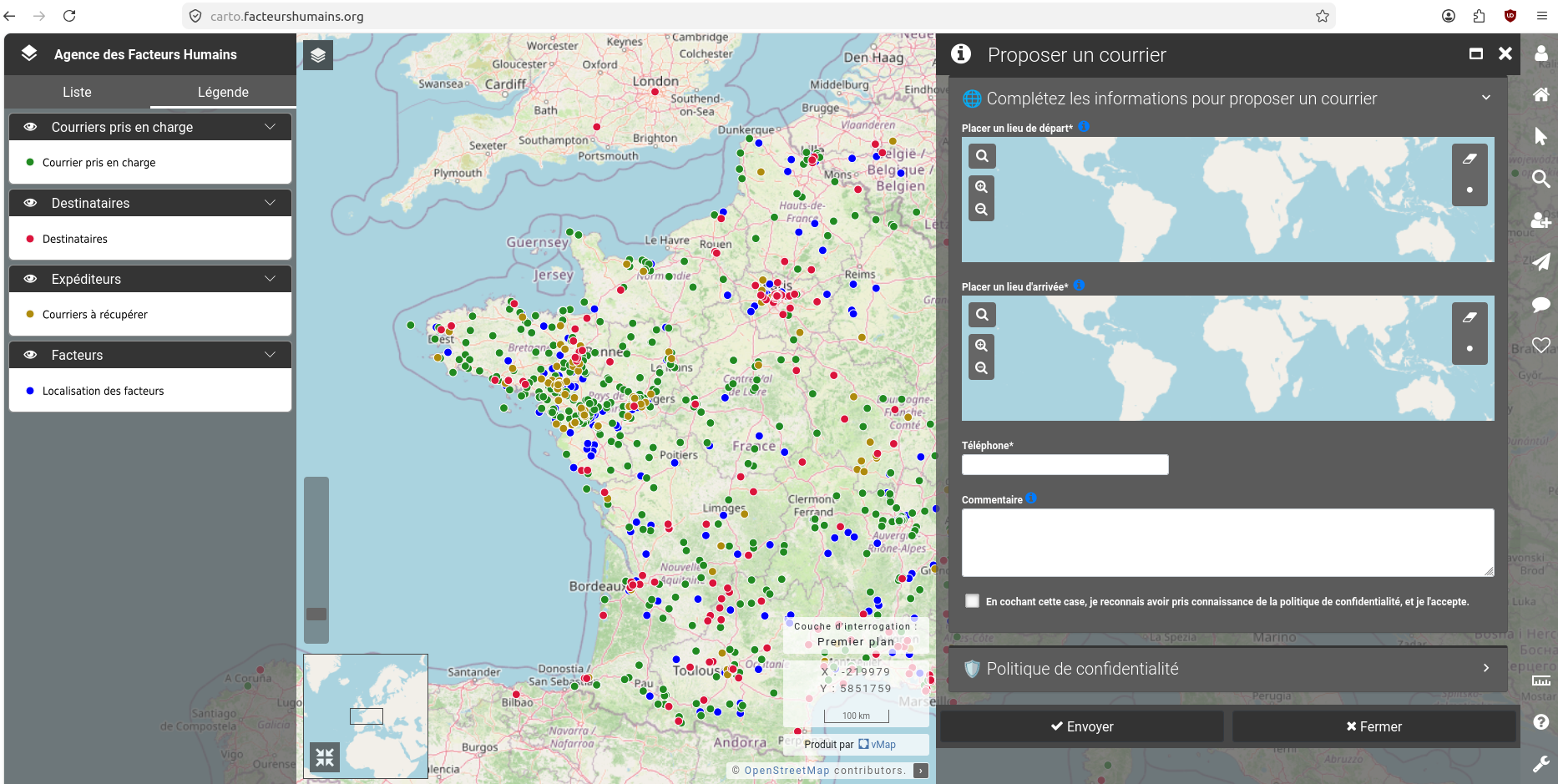The width and height of the screenshot is (1558, 784).
Task: Zoom in on the arrival map
Action: (982, 346)
